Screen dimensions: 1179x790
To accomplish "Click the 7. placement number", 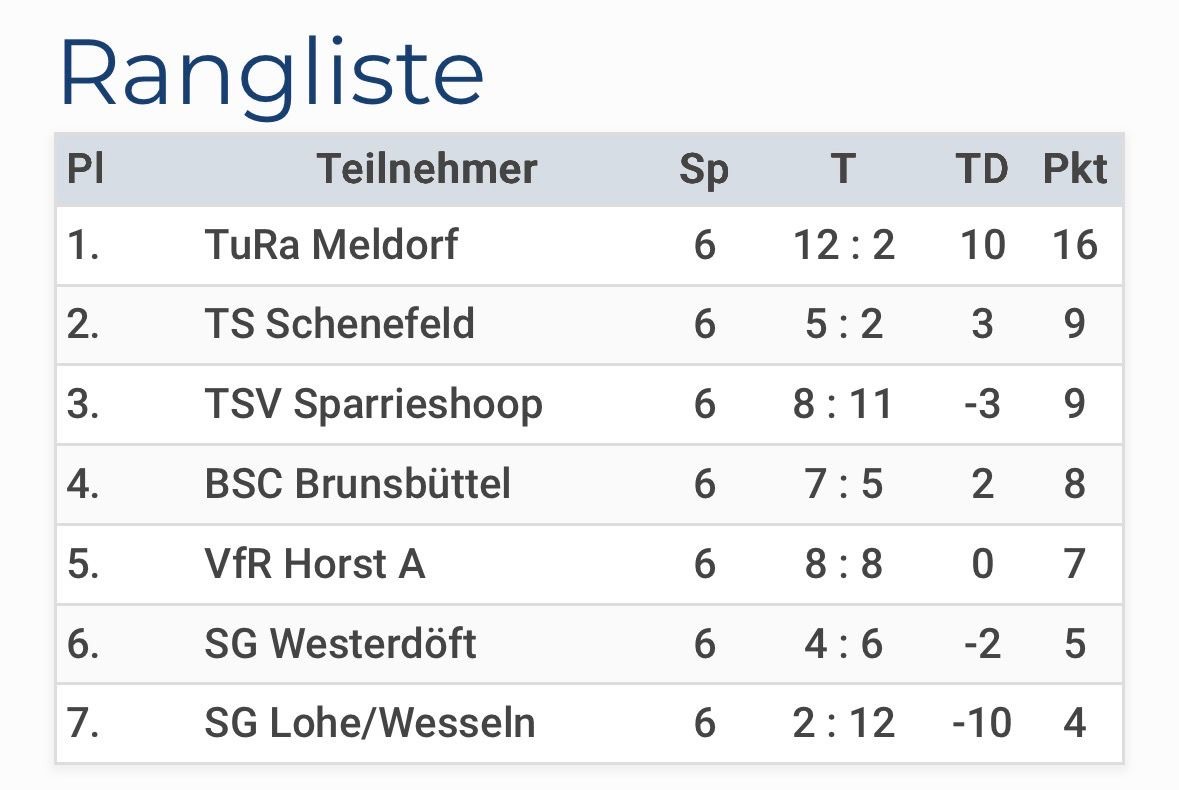I will point(83,723).
